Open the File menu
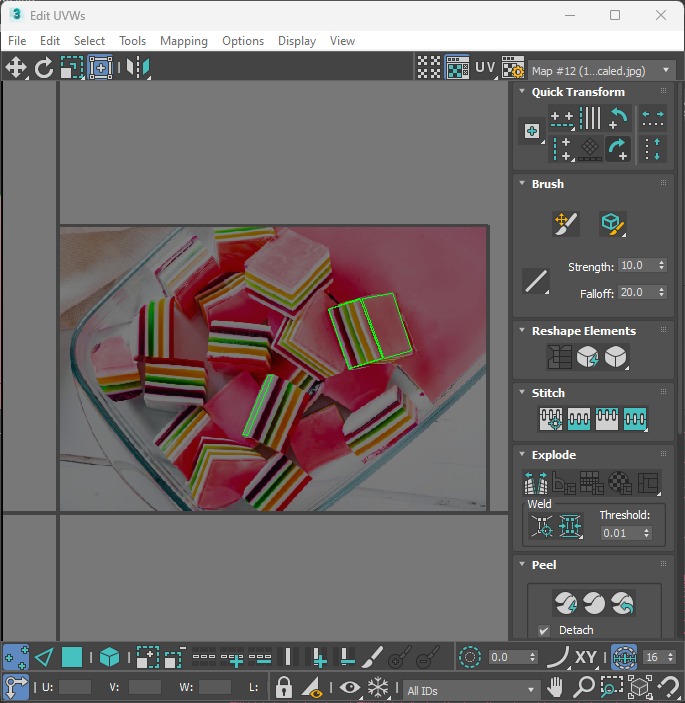The width and height of the screenshot is (685, 703). 17,41
